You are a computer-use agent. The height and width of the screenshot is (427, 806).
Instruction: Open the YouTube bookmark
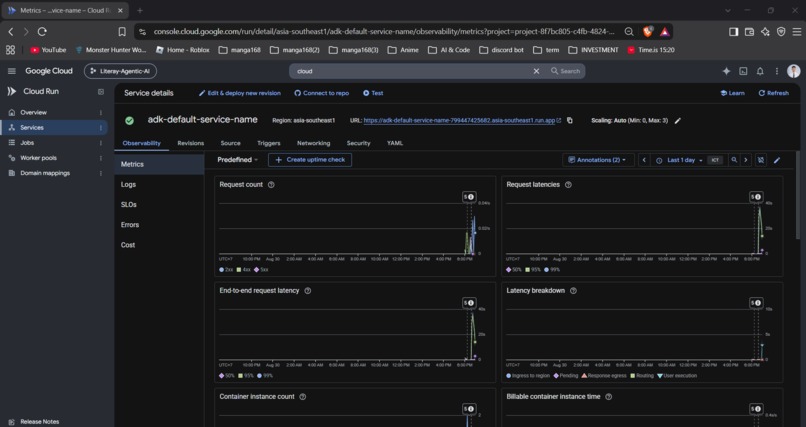(48, 50)
